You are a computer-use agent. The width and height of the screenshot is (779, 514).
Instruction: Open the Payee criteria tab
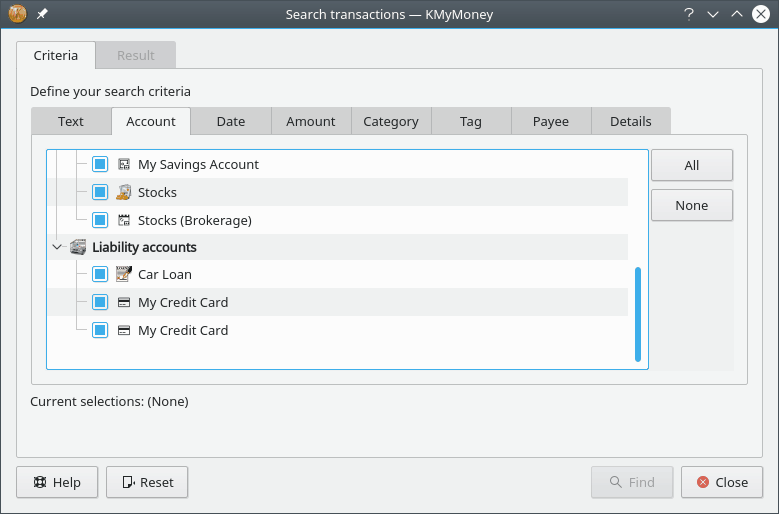tap(551, 121)
